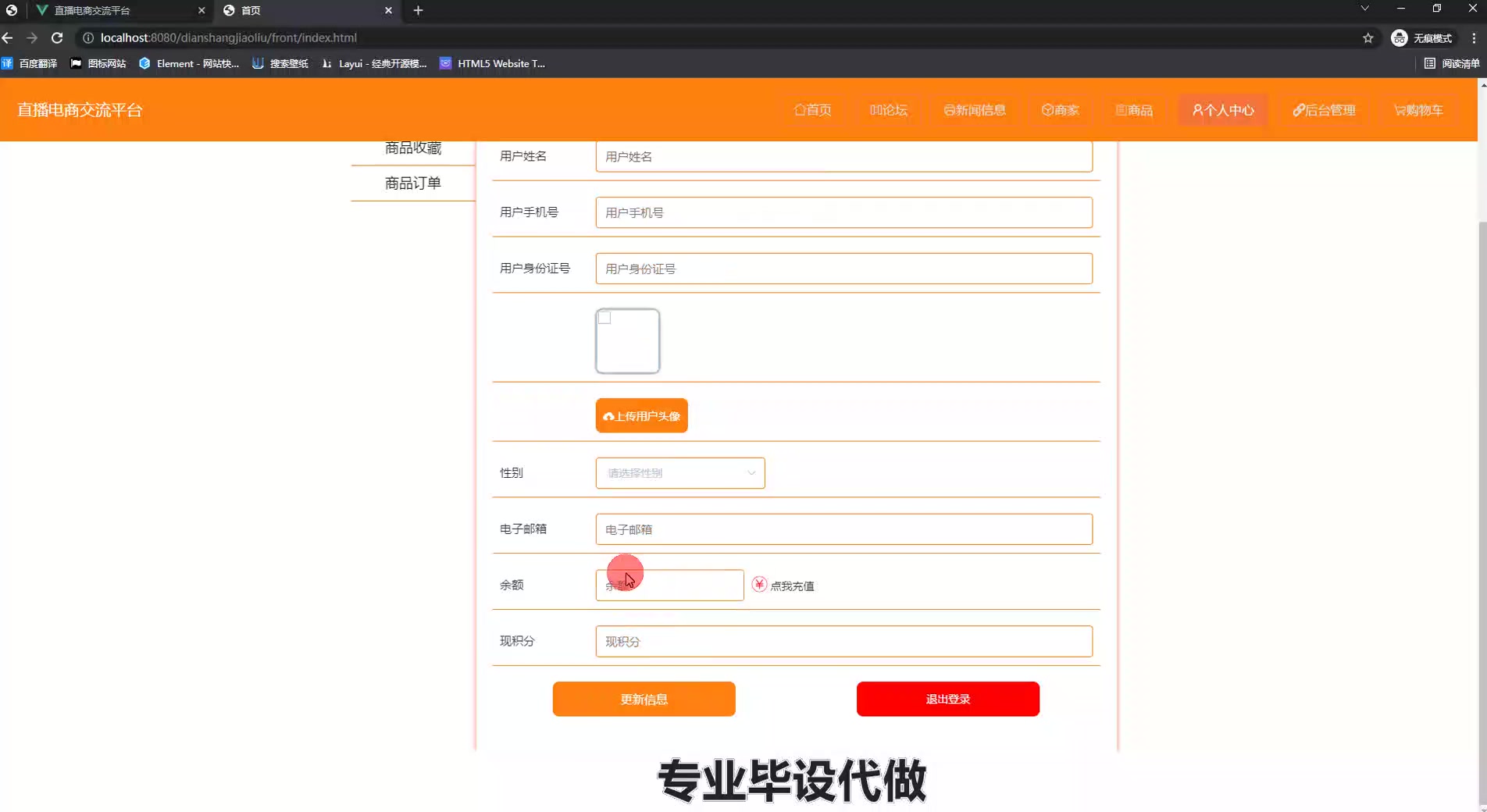Open the 百度翻译 bookmark
The width and height of the screenshot is (1487, 812).
30,63
